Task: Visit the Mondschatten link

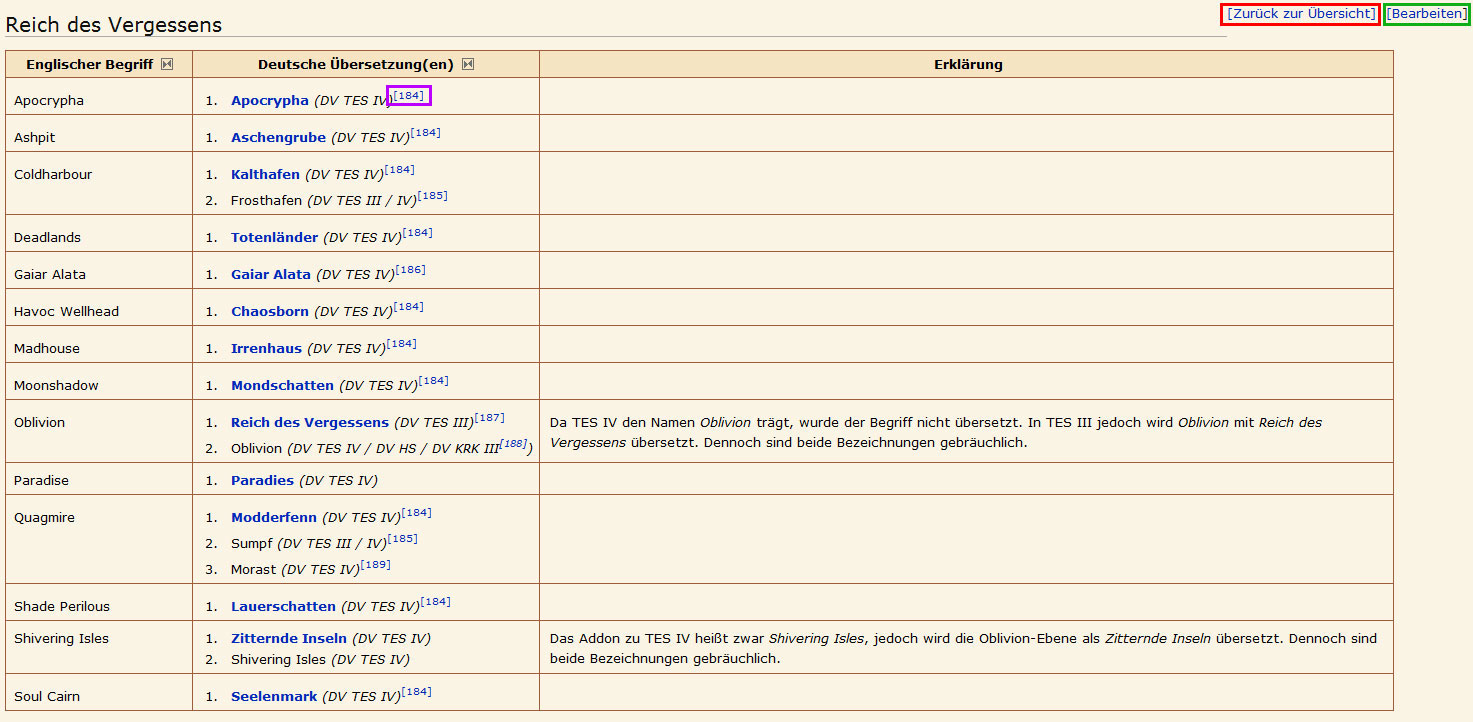Action: [282, 386]
